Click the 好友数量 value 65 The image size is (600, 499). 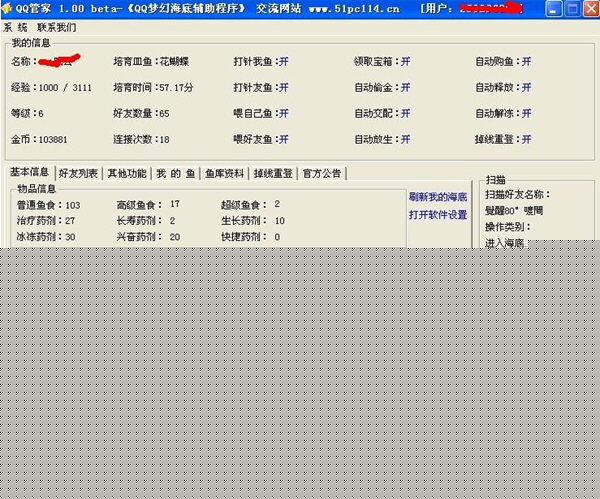pyautogui.click(x=164, y=114)
